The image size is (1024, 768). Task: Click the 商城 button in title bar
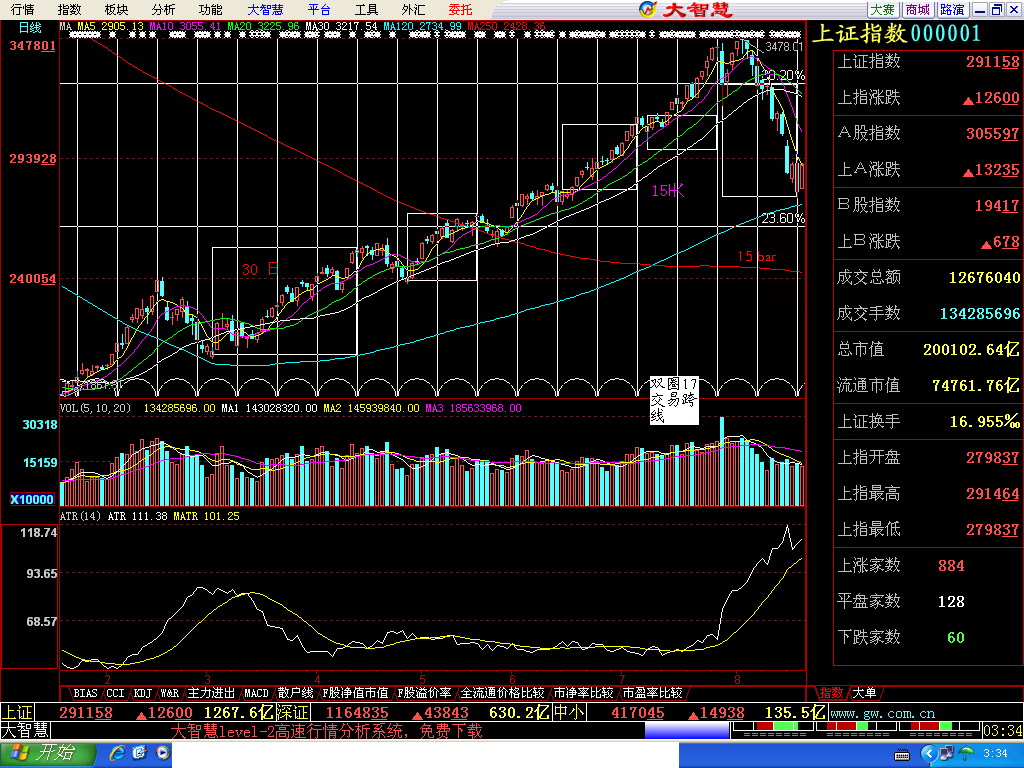(x=918, y=9)
